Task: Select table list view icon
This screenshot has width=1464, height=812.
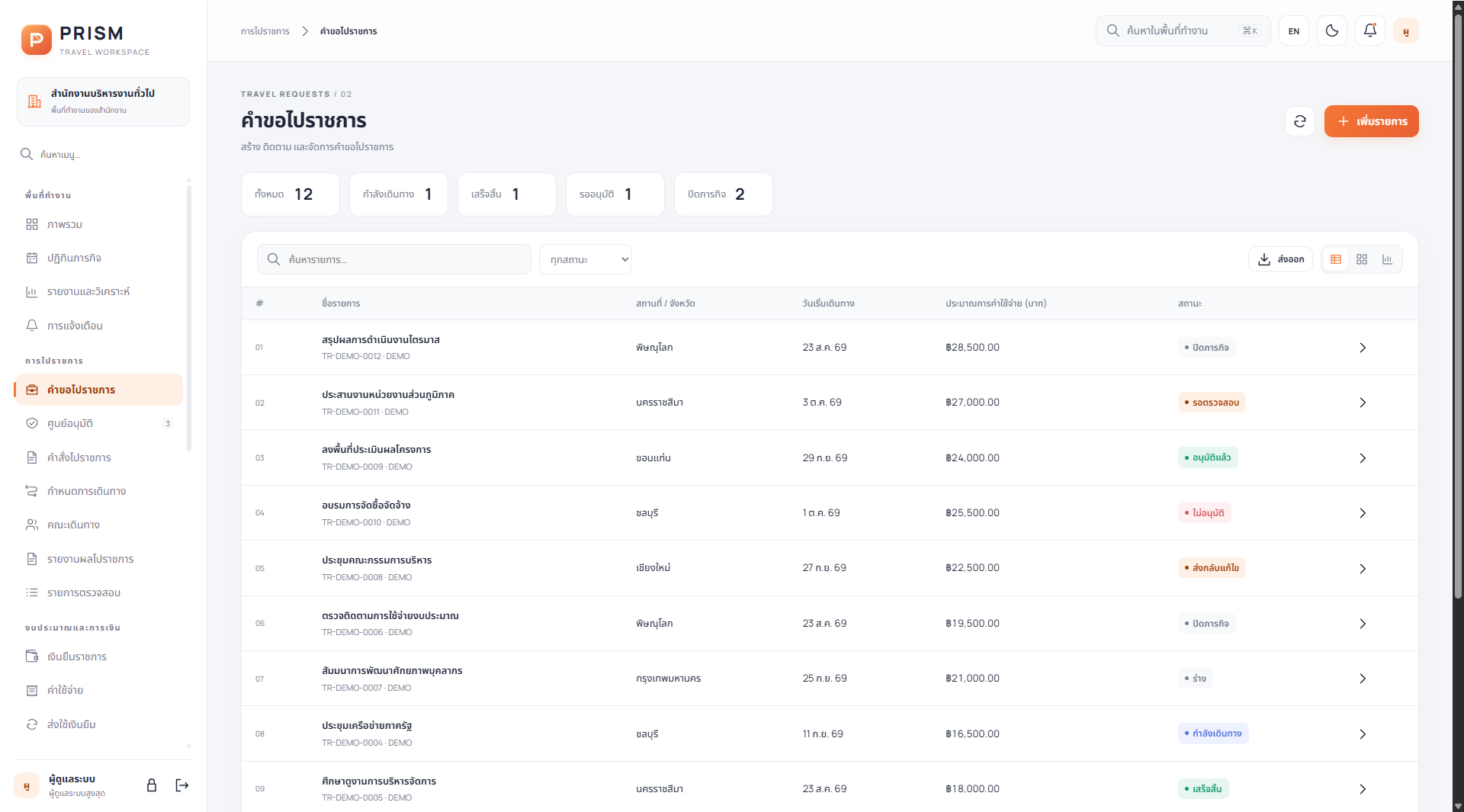Action: (x=1335, y=259)
